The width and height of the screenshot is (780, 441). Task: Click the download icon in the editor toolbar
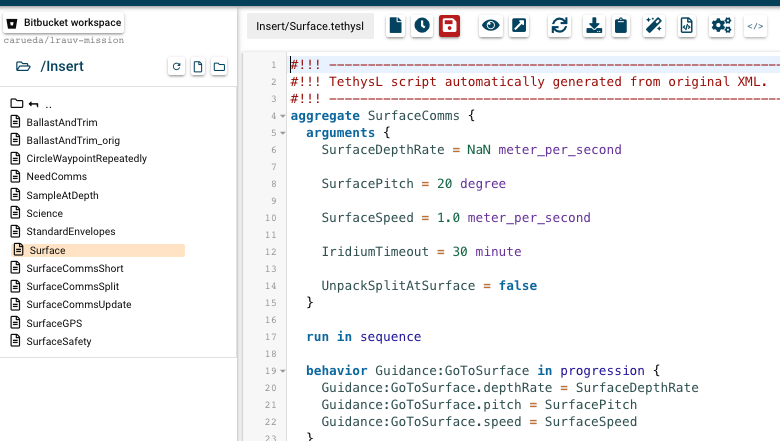594,26
